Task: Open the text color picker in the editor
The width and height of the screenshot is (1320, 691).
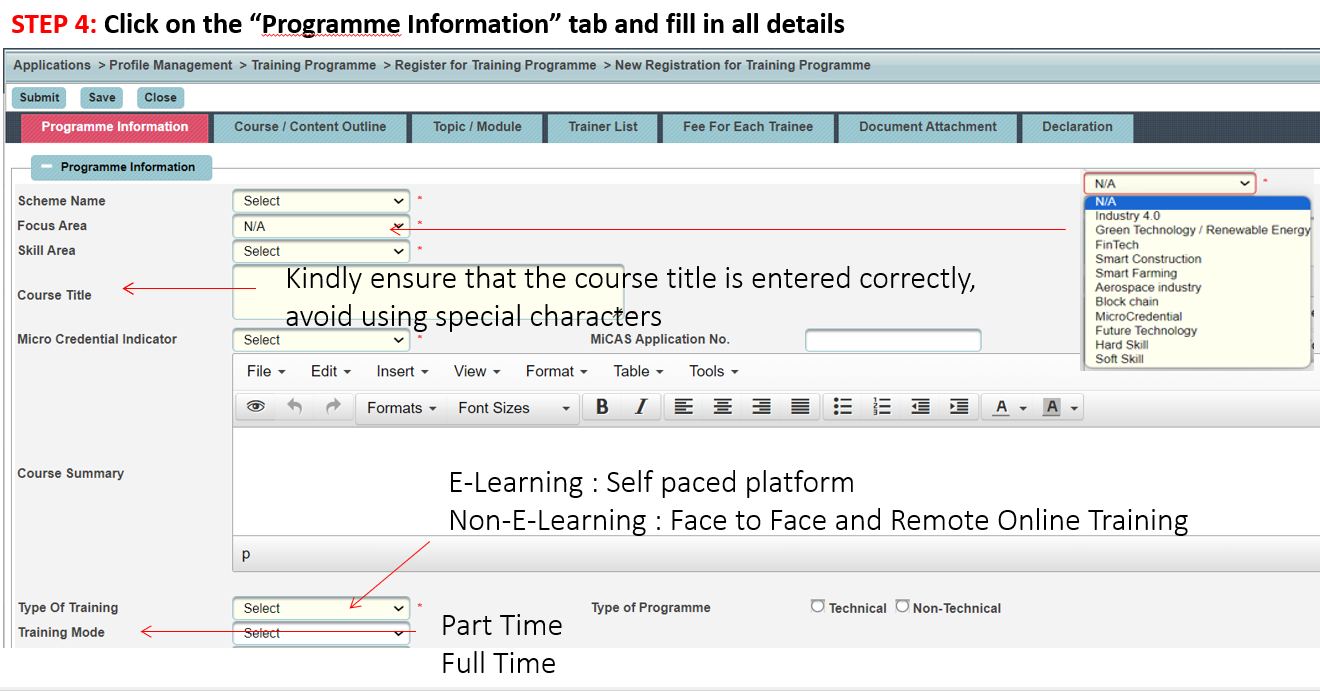Action: [x=1003, y=407]
